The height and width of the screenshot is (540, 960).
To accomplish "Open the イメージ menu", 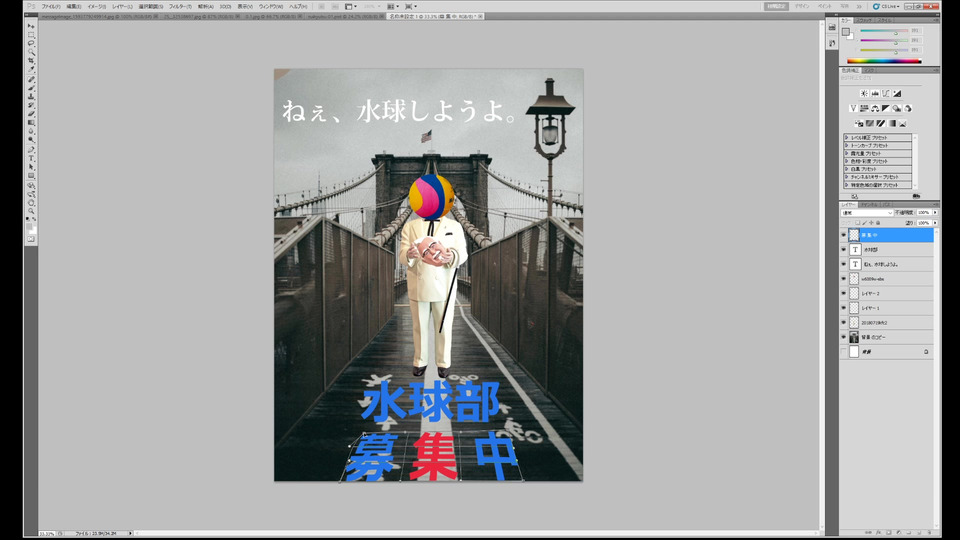I will coord(97,7).
